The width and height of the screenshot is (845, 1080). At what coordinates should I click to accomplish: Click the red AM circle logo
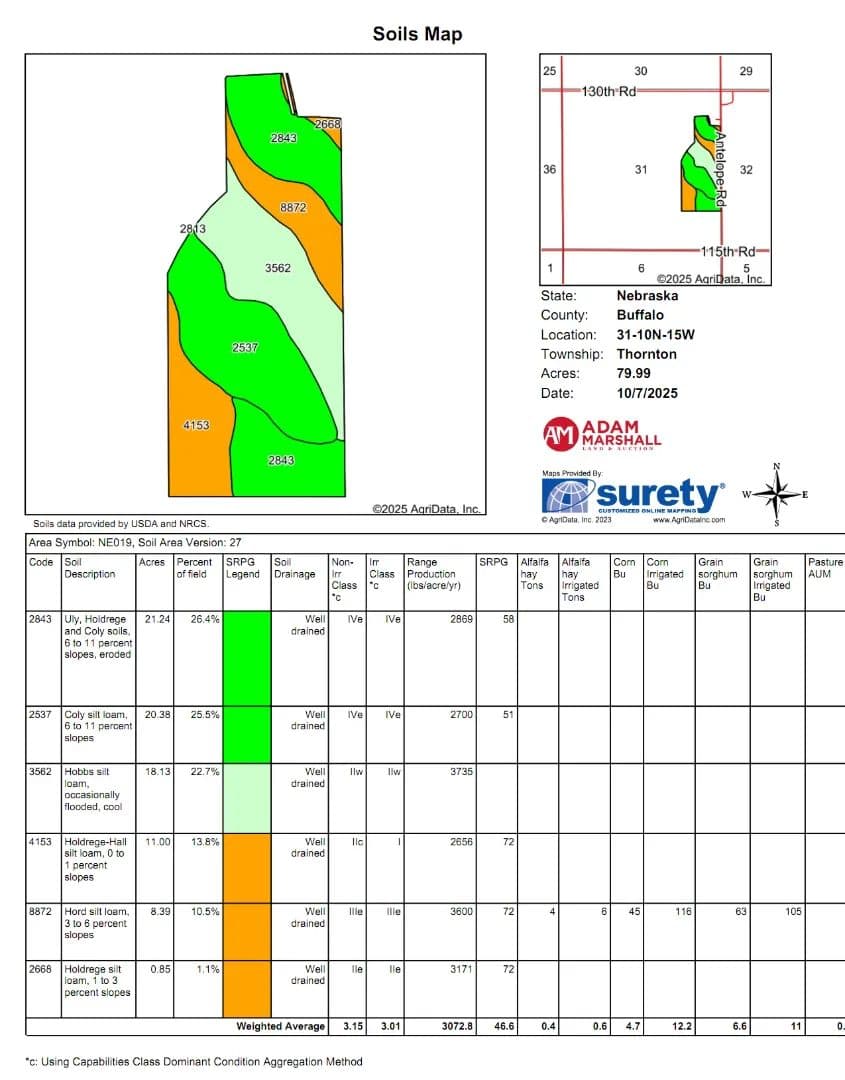point(559,433)
